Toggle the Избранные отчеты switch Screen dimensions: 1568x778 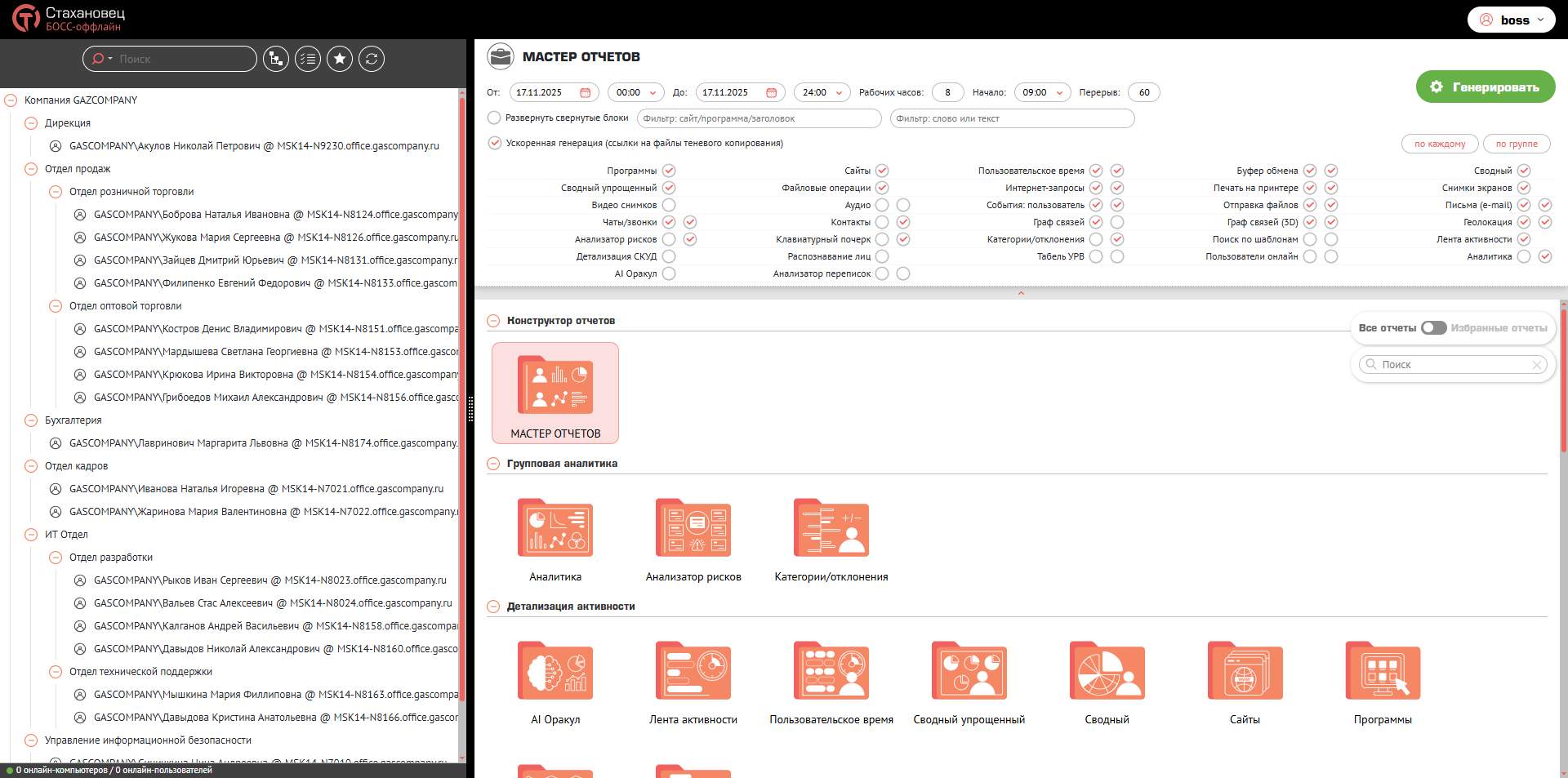pos(1433,328)
